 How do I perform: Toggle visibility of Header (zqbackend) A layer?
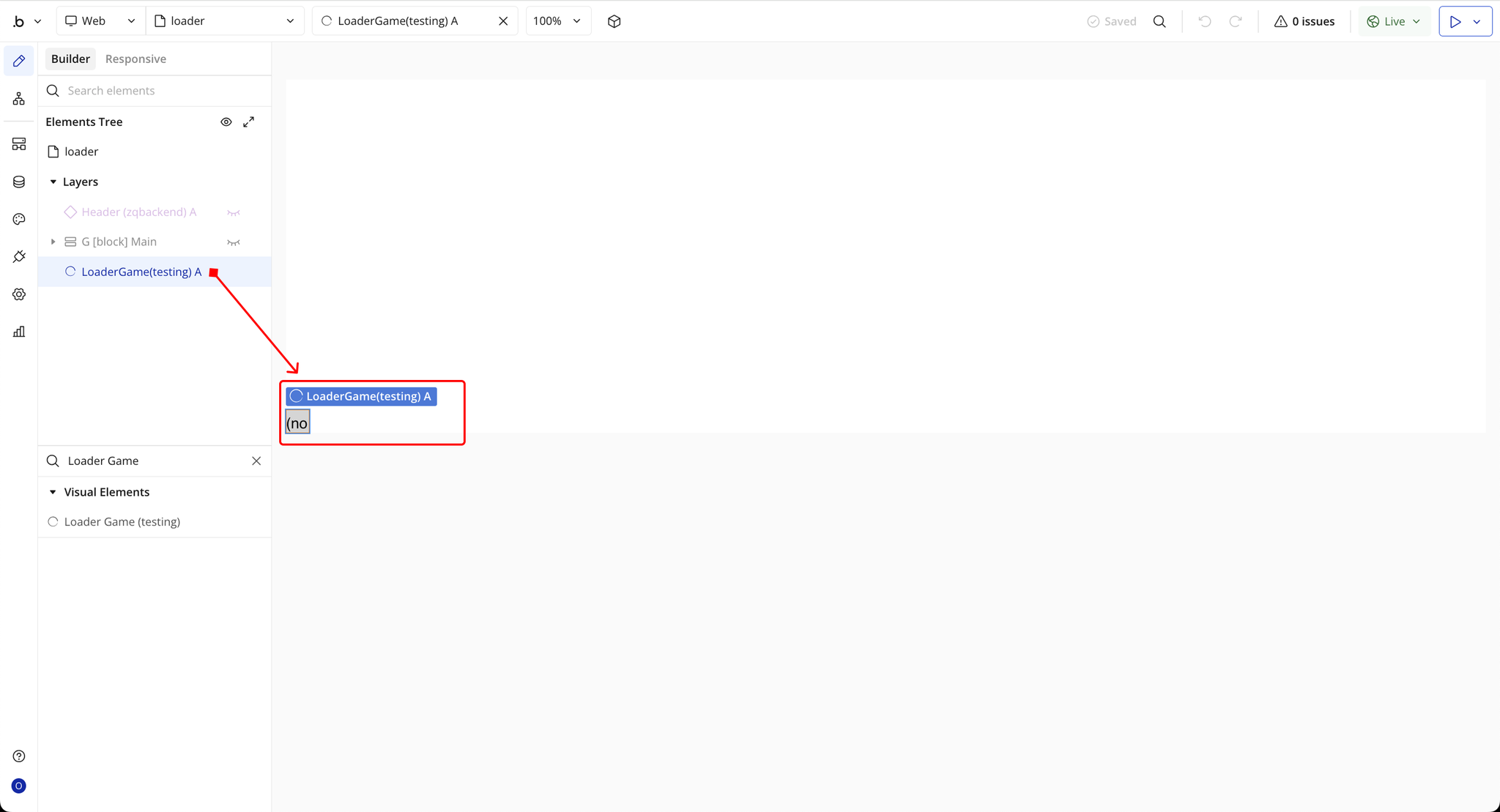click(234, 212)
